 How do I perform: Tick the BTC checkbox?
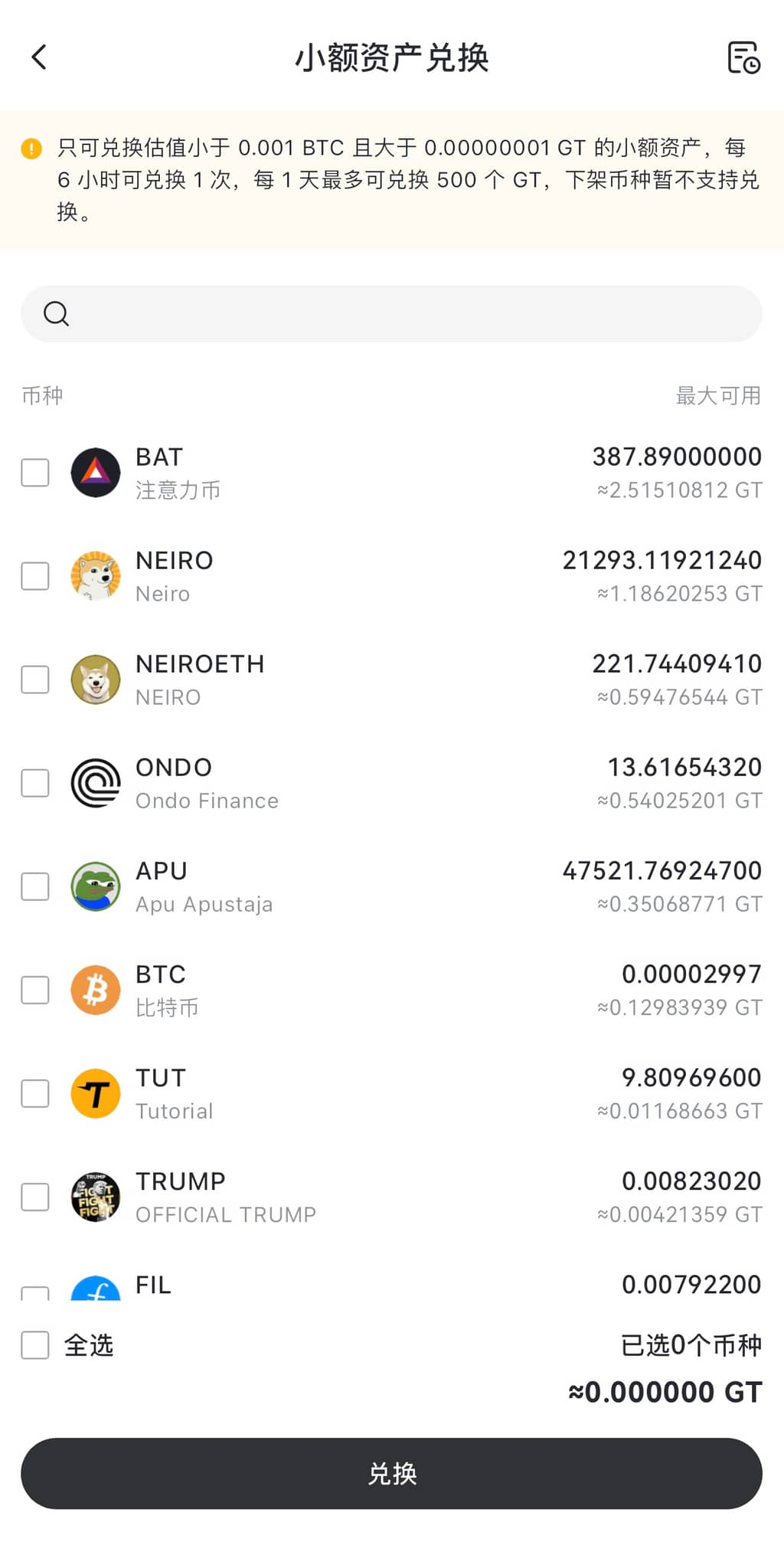[x=35, y=990]
